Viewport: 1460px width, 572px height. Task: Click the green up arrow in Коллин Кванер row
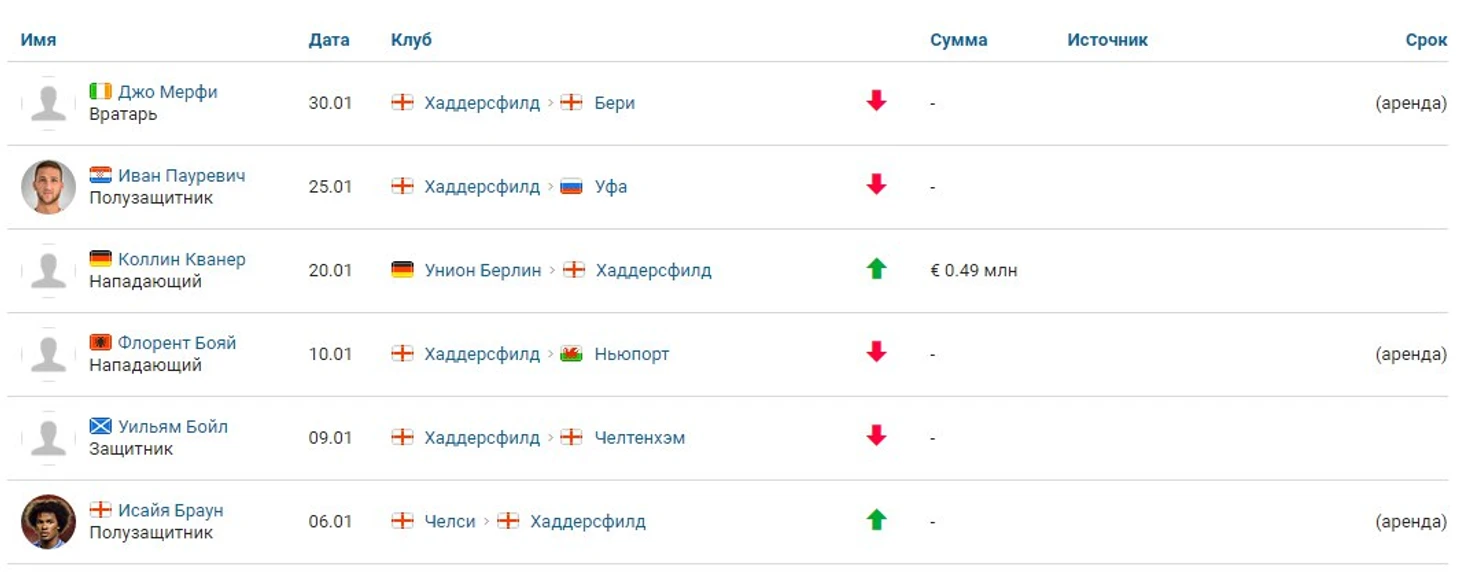point(877,268)
